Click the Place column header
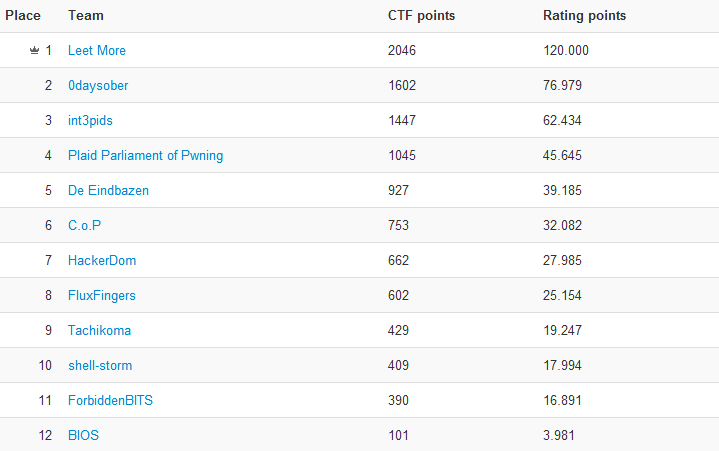The width and height of the screenshot is (719, 451). pyautogui.click(x=23, y=16)
